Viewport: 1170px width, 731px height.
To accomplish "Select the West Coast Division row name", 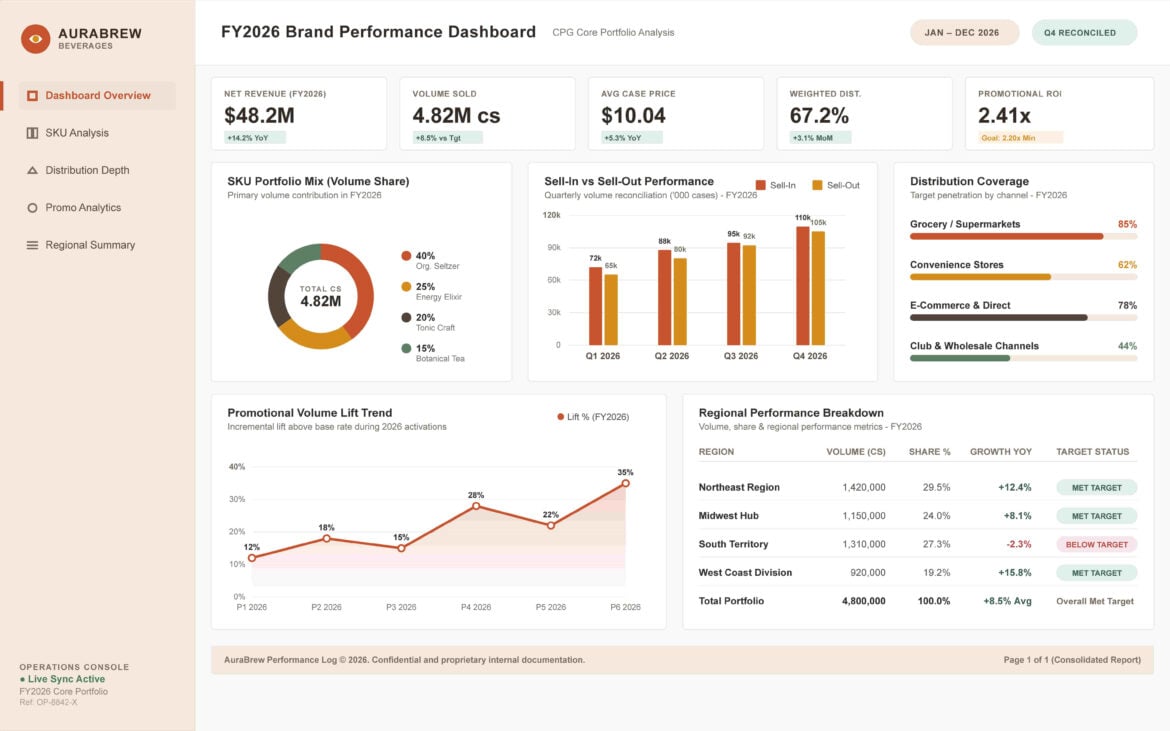I will [x=745, y=572].
